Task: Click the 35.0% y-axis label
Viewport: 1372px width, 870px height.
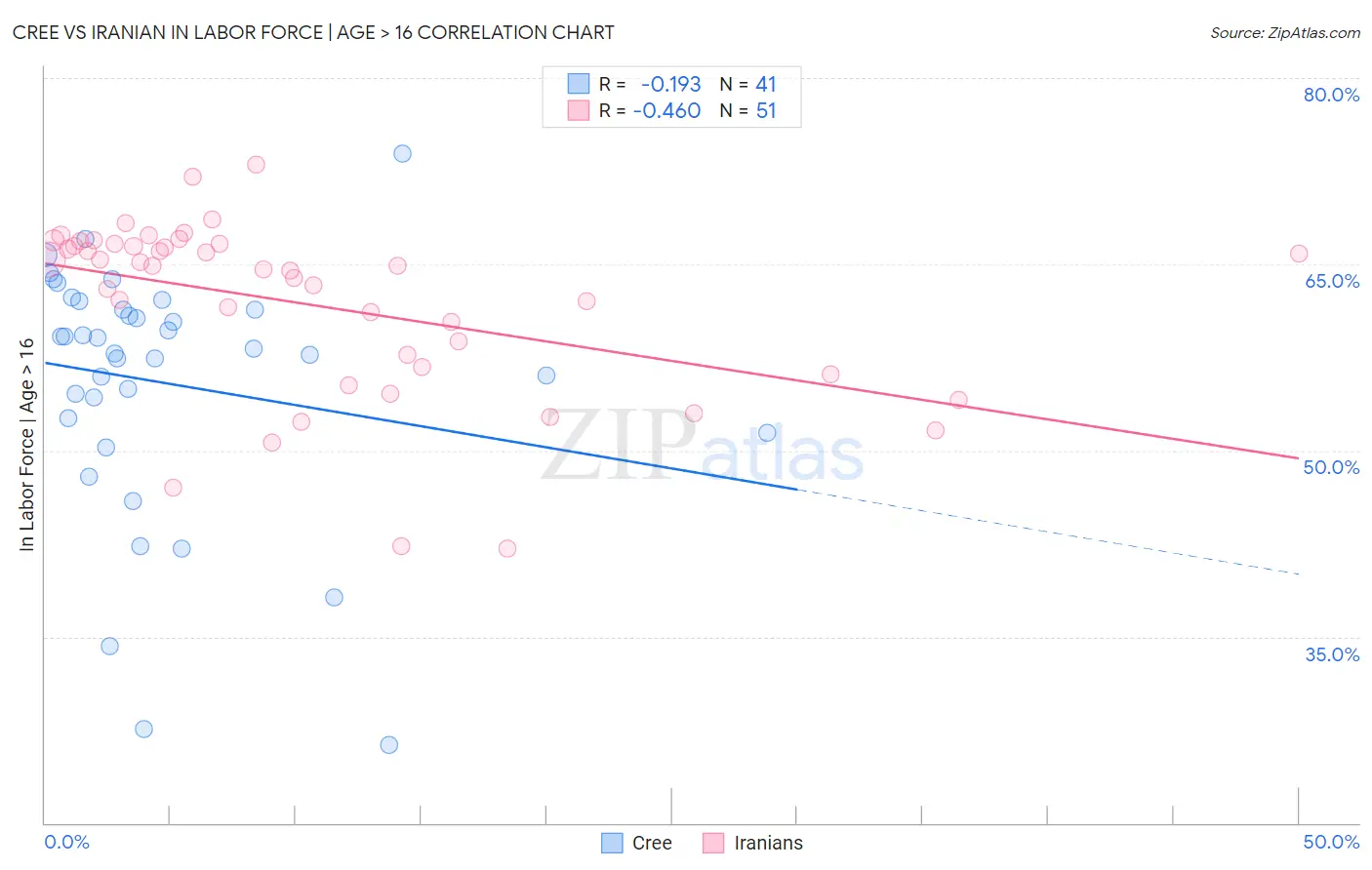Action: [1332, 653]
